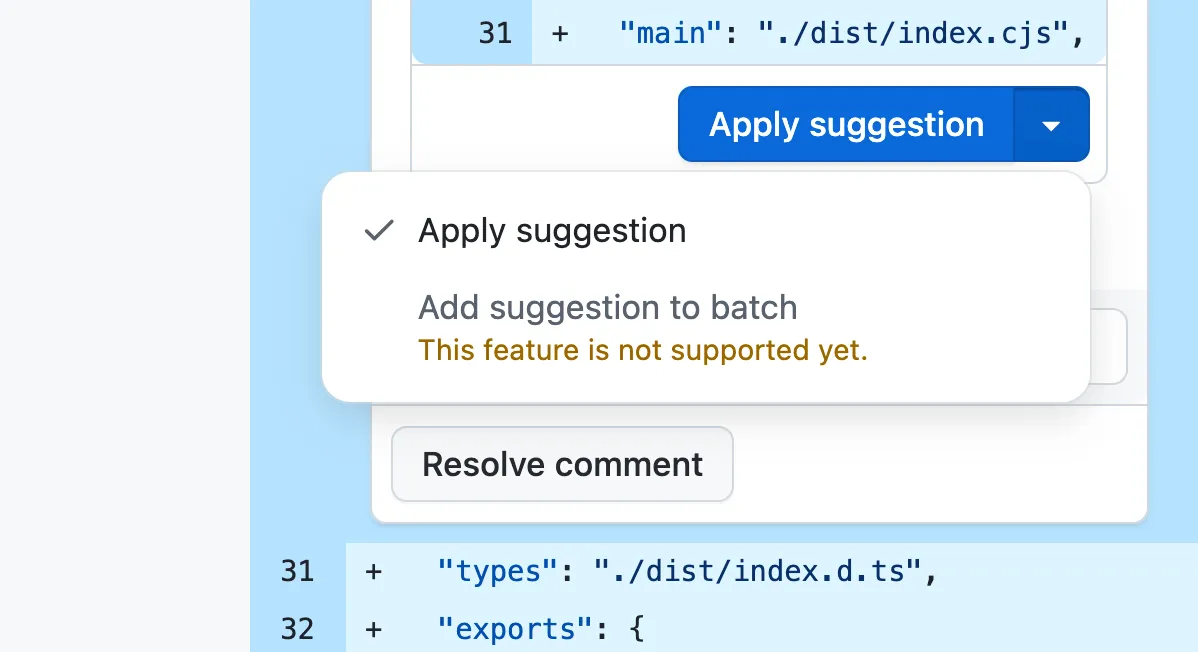This screenshot has width=1198, height=652.
Task: Click the 'not supported yet' warning text
Action: coord(642,351)
